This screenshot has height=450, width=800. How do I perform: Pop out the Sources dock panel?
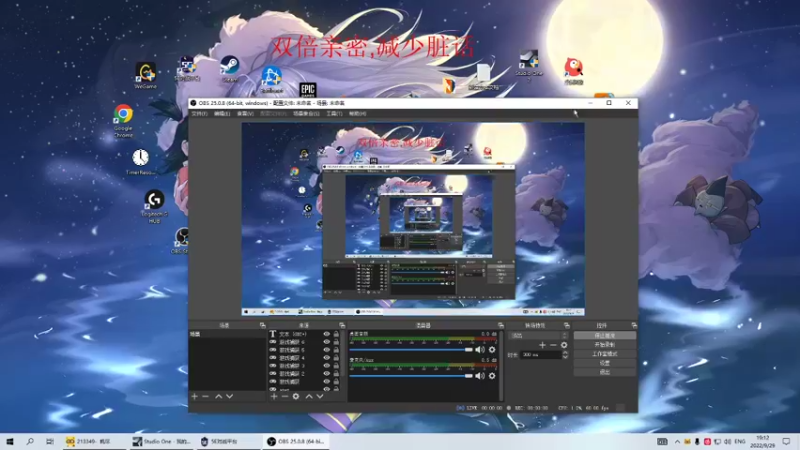click(x=342, y=325)
